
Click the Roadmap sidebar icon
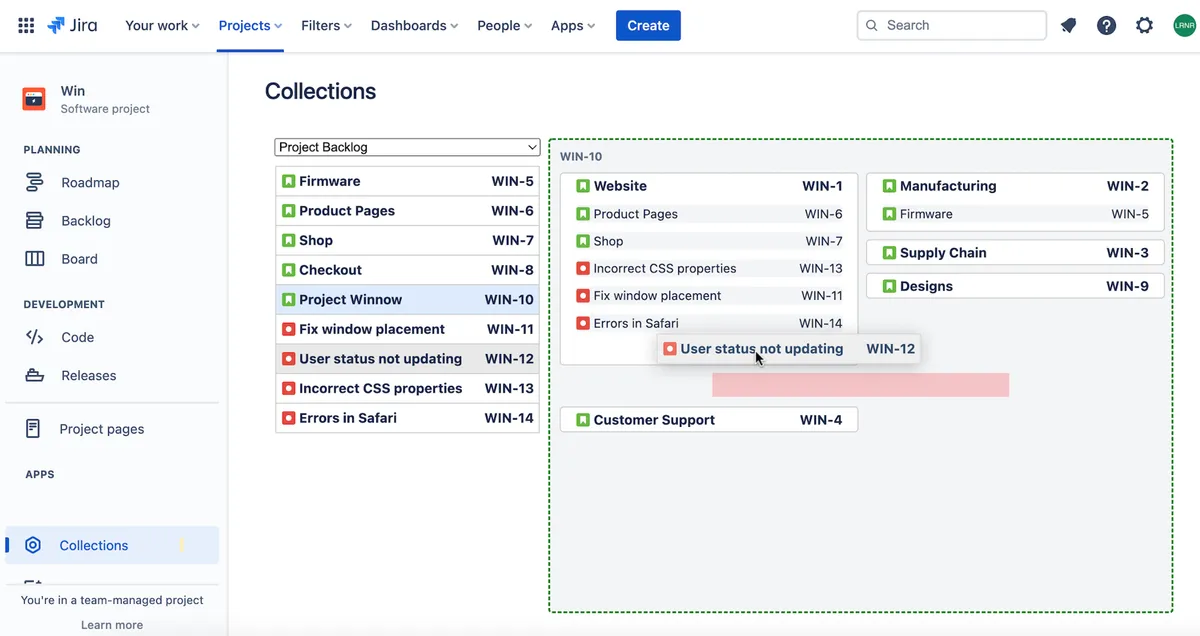[x=34, y=182]
